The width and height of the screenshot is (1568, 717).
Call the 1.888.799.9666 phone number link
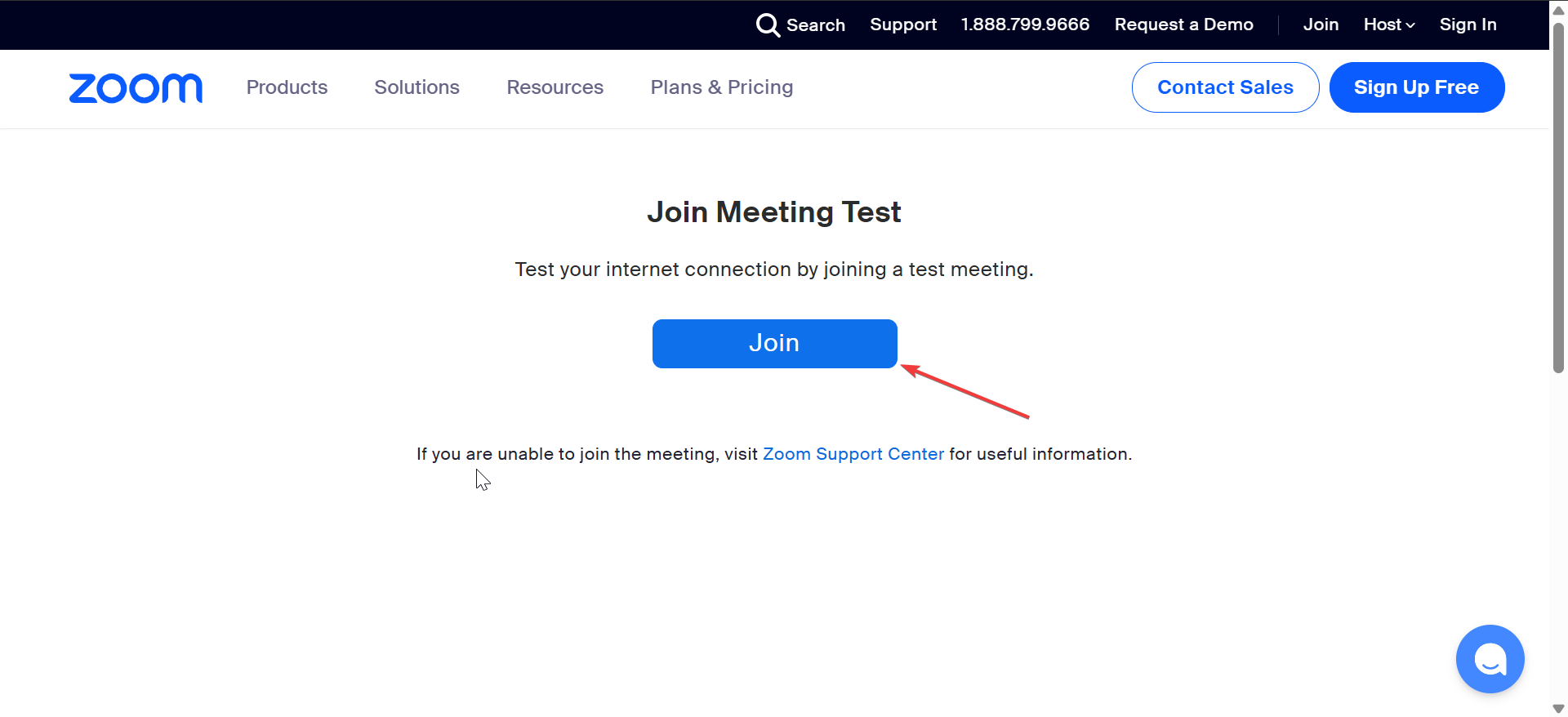pos(1025,24)
